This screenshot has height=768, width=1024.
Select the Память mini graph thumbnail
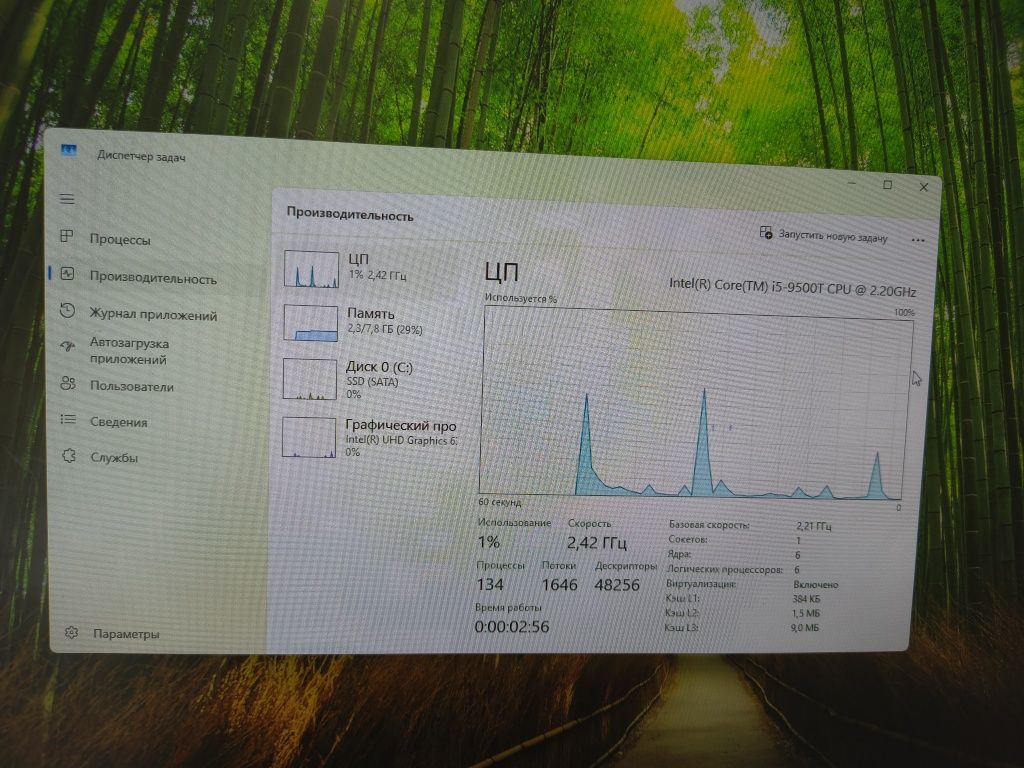[x=310, y=323]
